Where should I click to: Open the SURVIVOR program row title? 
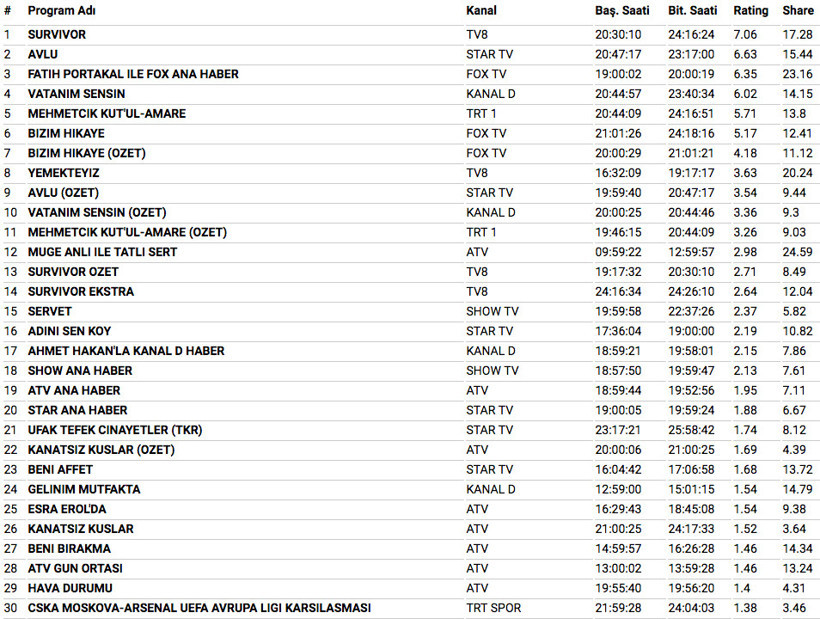(x=57, y=35)
